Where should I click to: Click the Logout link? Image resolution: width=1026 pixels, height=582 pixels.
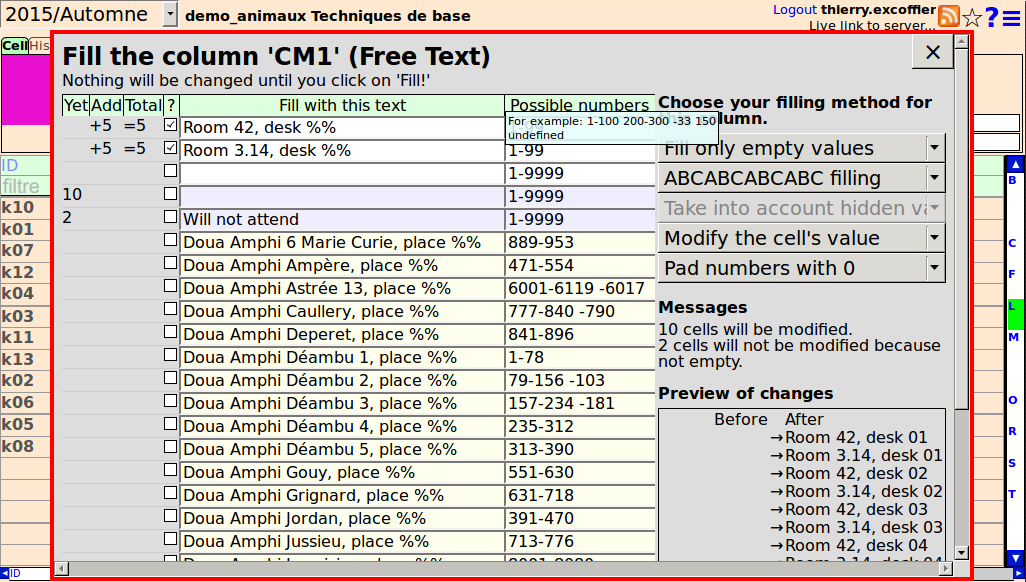click(x=795, y=9)
